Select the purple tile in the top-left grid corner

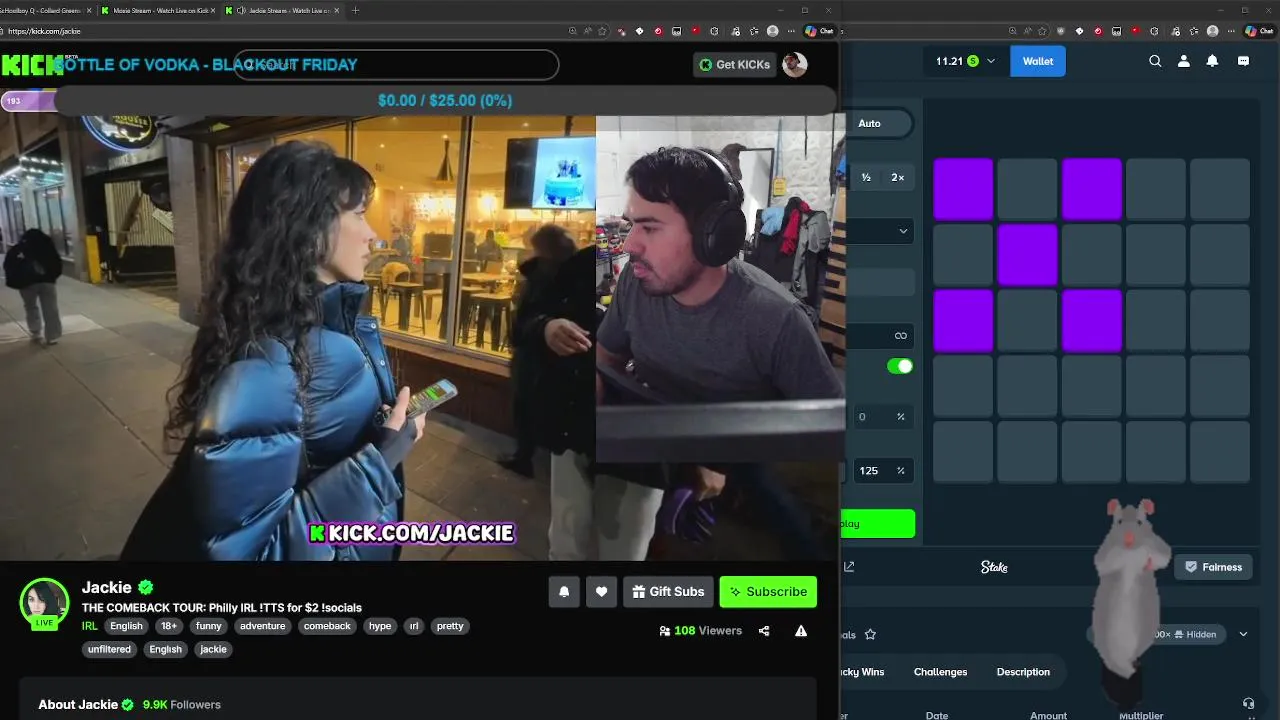pos(963,189)
